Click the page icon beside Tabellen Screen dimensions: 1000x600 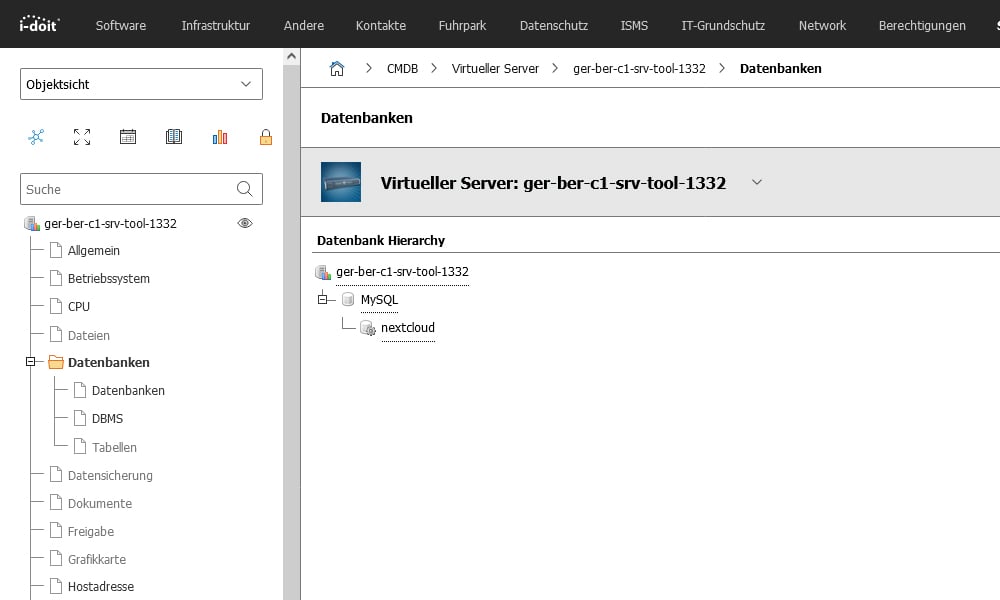coord(80,446)
